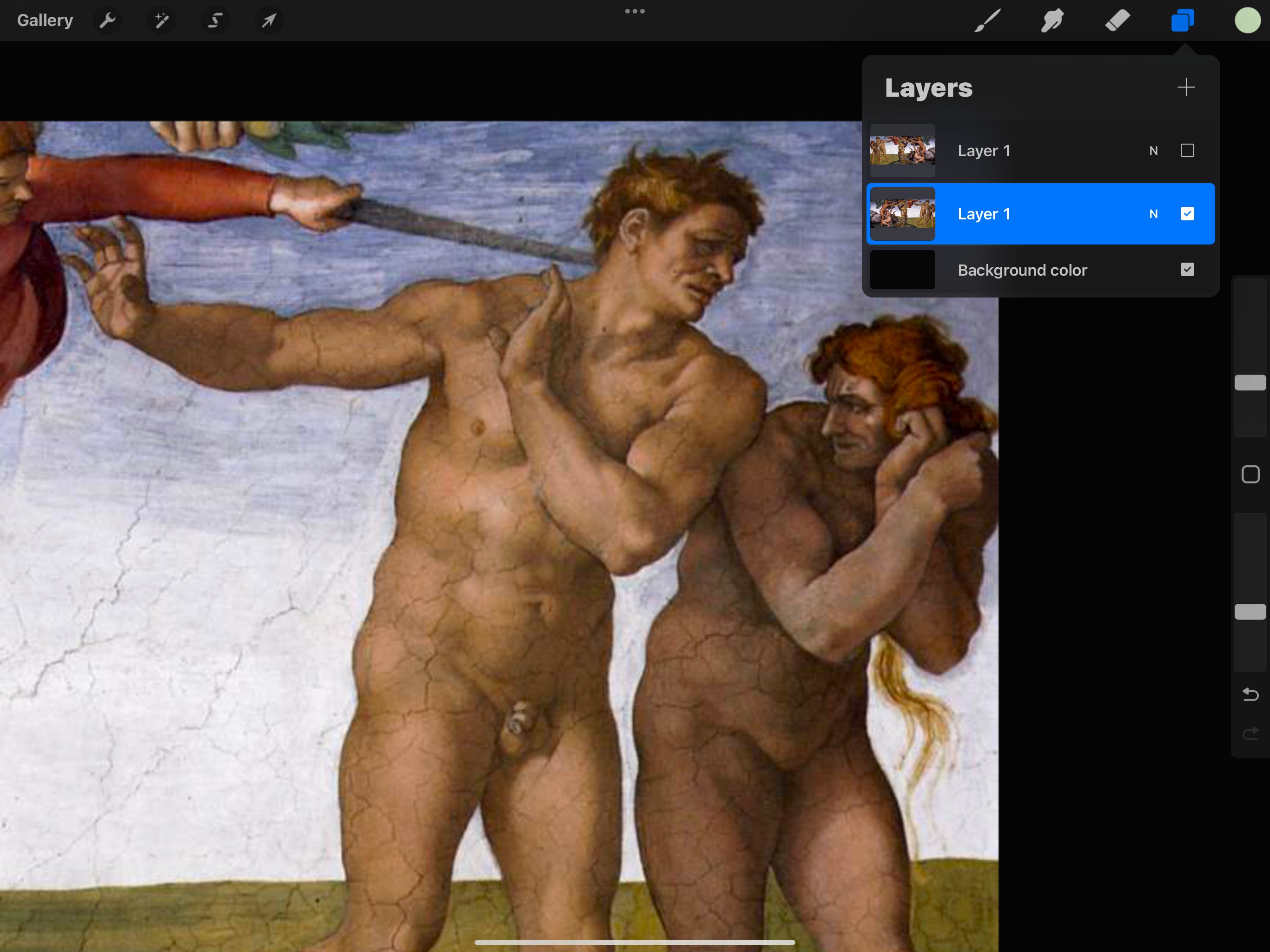Open the Actions wrench menu
1270x952 pixels.
tap(107, 20)
